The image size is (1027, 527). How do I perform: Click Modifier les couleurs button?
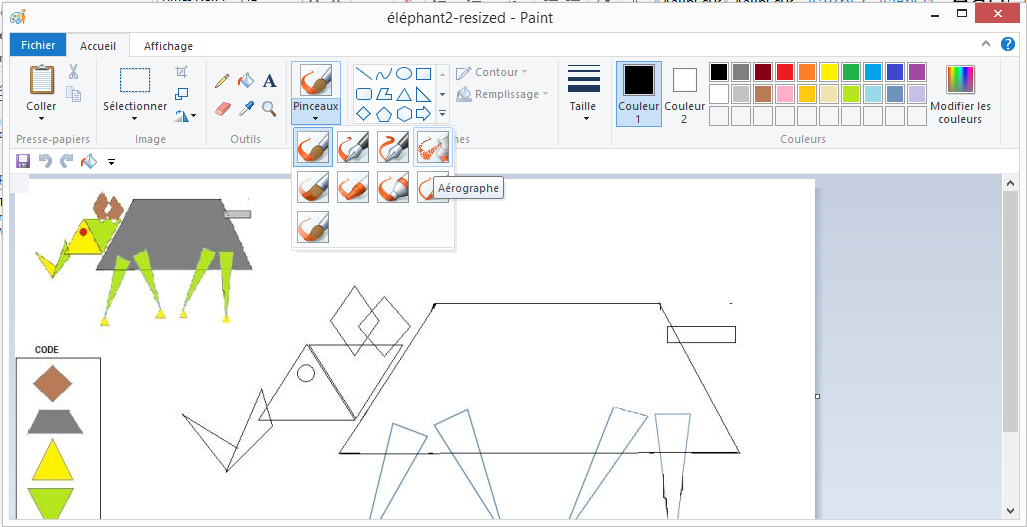tap(960, 93)
